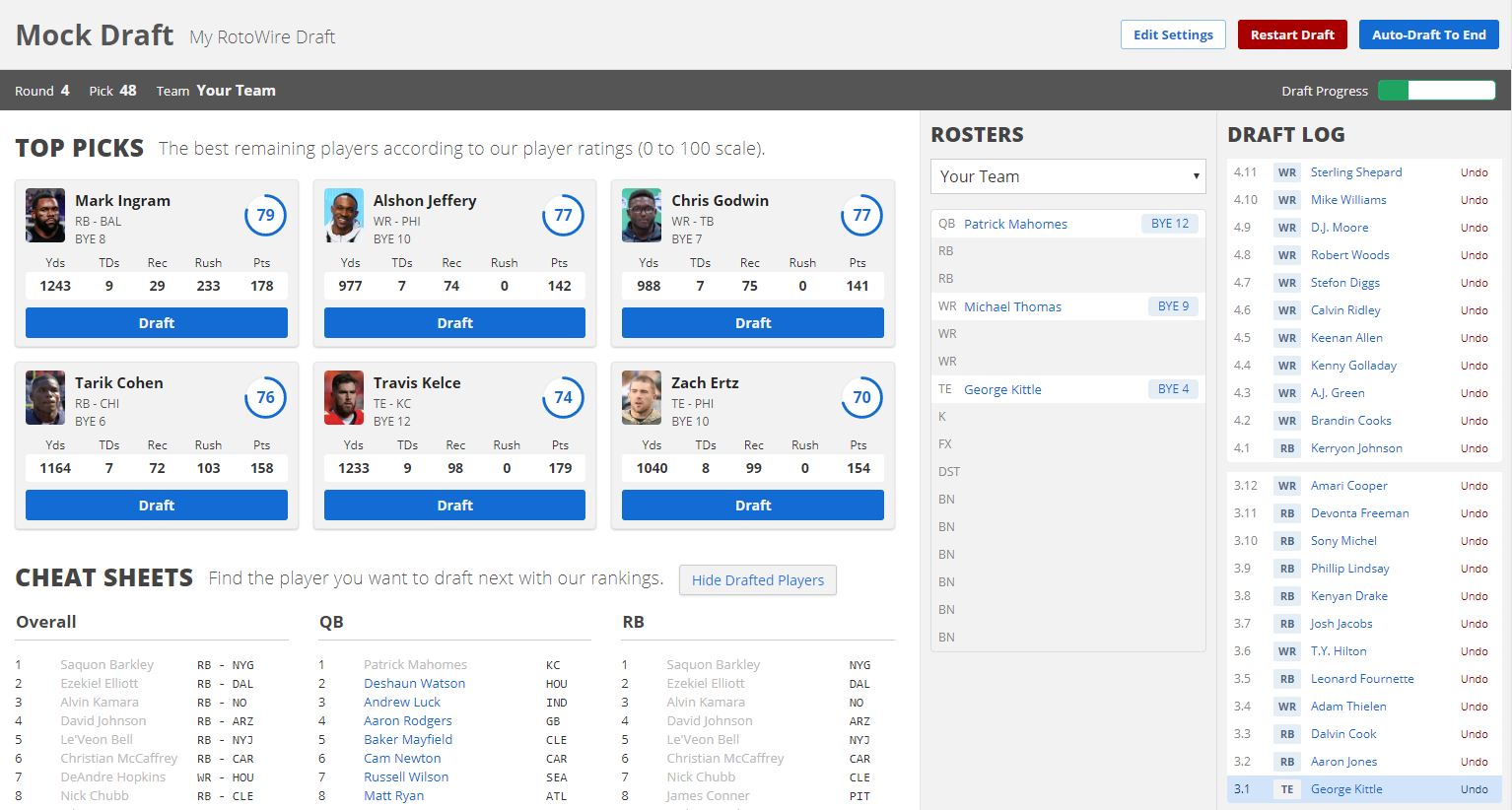The height and width of the screenshot is (810, 1512).
Task: Click Travis Kelce's 74 rating circle
Action: (x=563, y=397)
